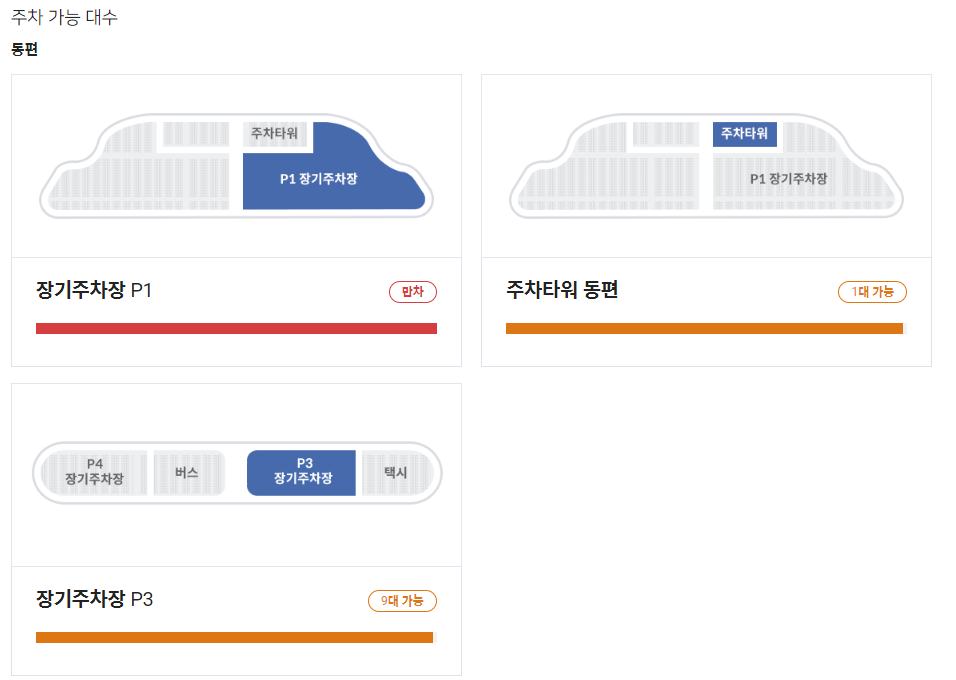Viewport: 956px width, 680px height.
Task: Click the 택시 section in the map
Action: click(396, 473)
